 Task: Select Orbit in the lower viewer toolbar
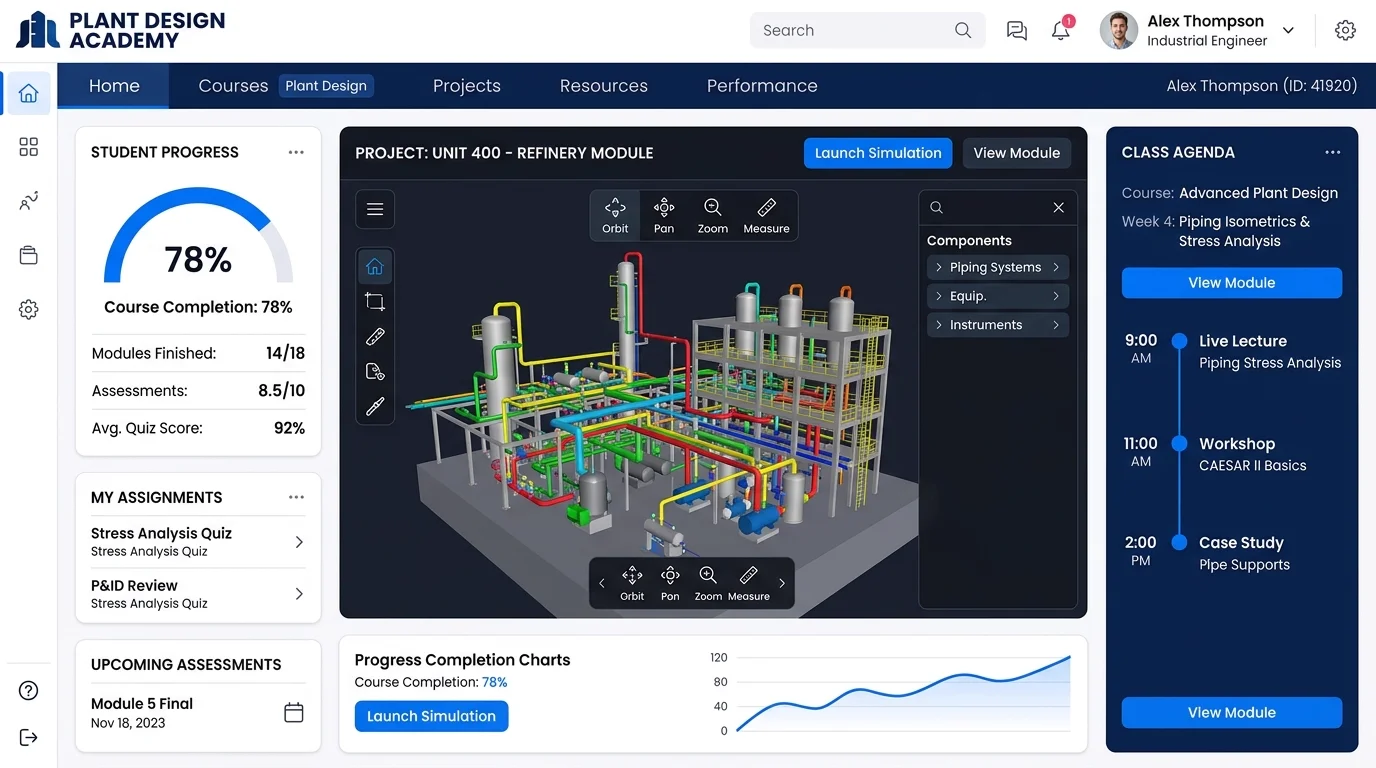pos(632,583)
